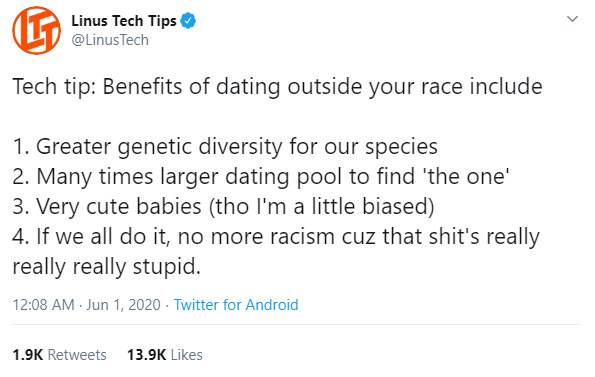View the 1.9K retweet count number
595x377 pixels.
click(28, 355)
